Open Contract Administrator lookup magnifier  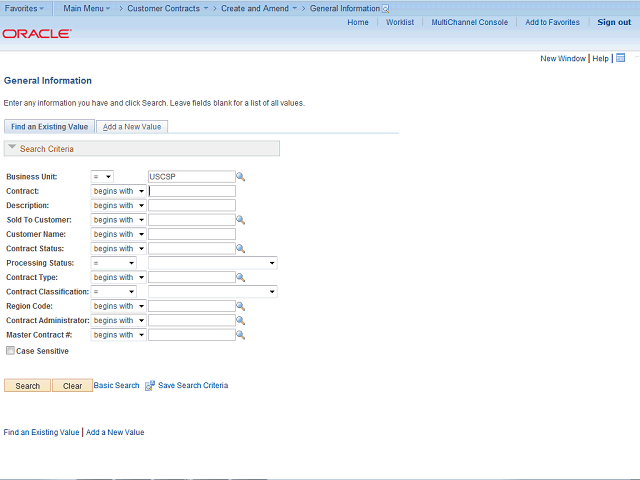point(241,321)
